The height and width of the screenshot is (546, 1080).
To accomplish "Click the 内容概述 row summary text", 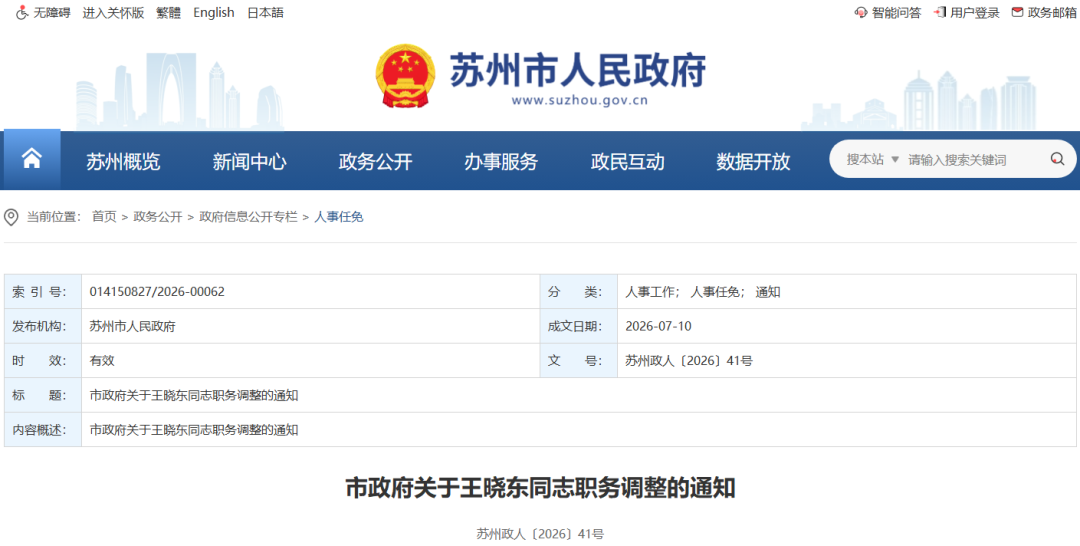I will pyautogui.click(x=194, y=430).
